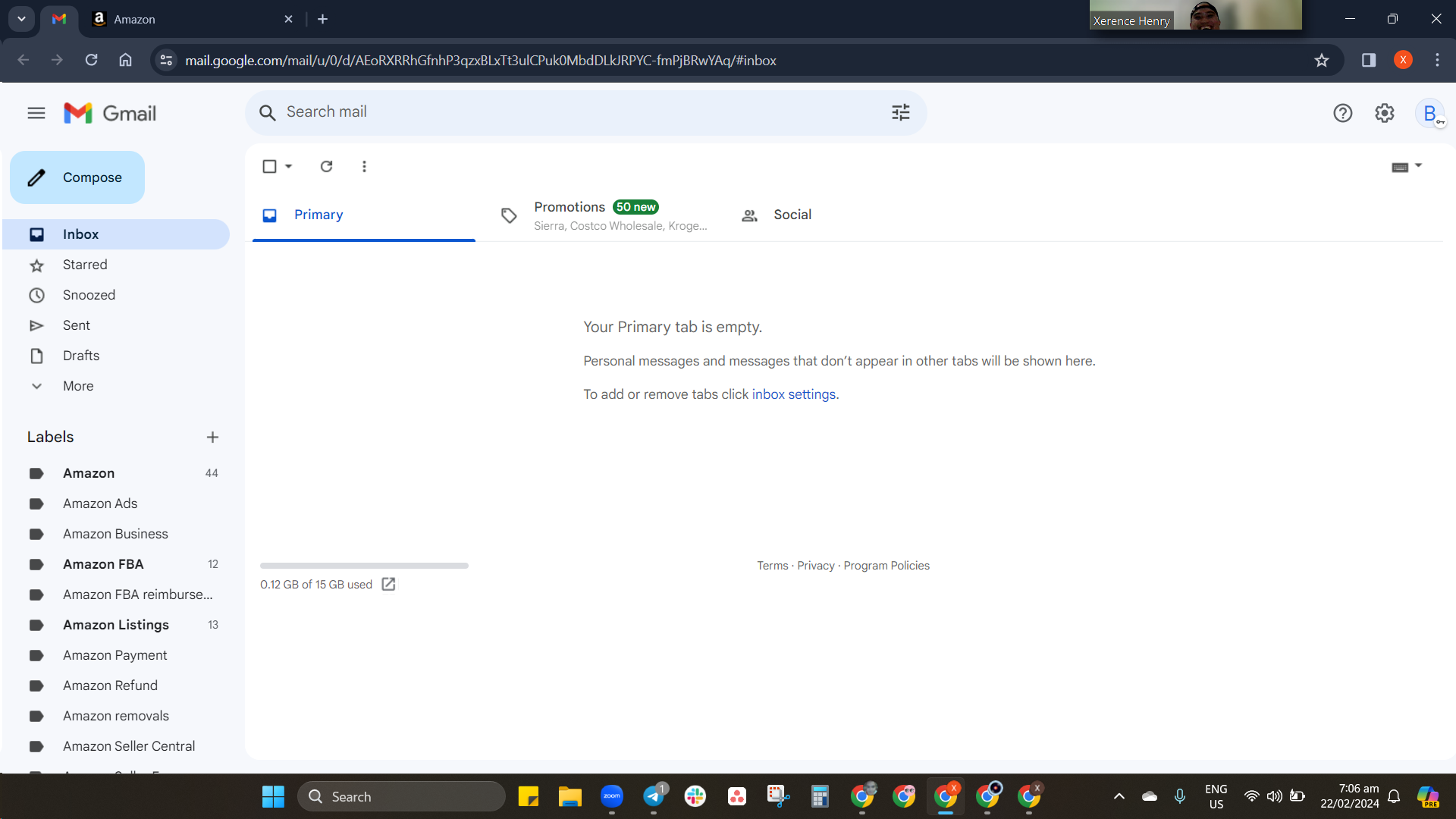1456x819 pixels.
Task: Click the Windows taskbar Search box
Action: [x=401, y=796]
